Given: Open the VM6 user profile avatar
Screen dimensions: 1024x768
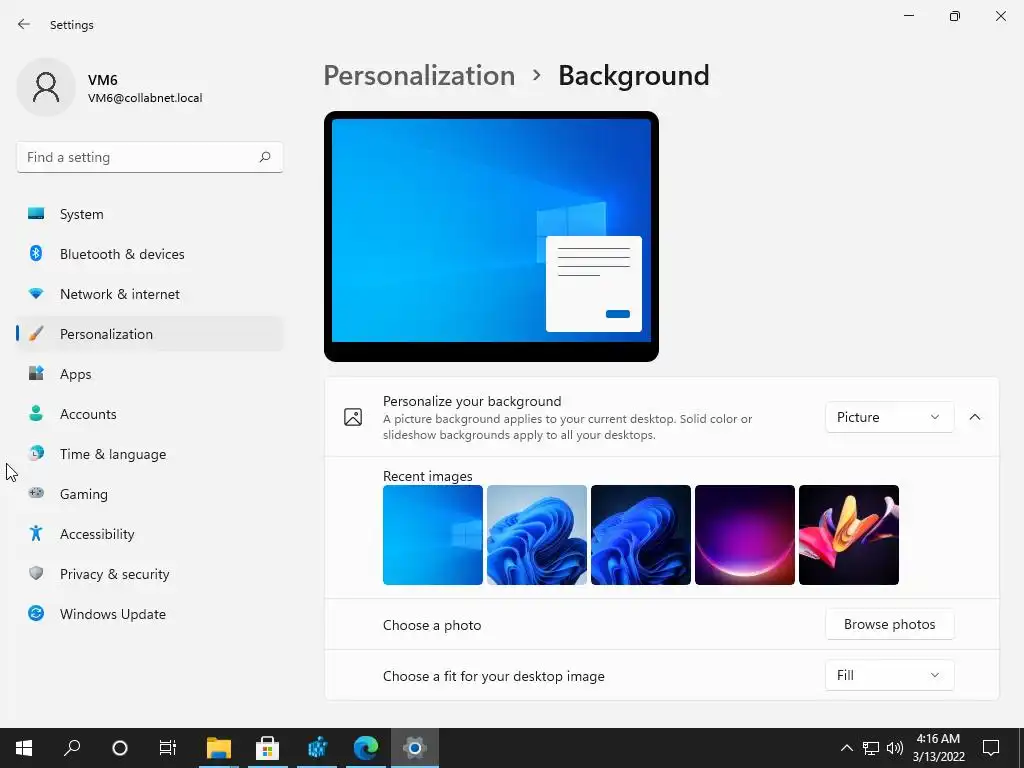Looking at the screenshot, I should [x=46, y=87].
